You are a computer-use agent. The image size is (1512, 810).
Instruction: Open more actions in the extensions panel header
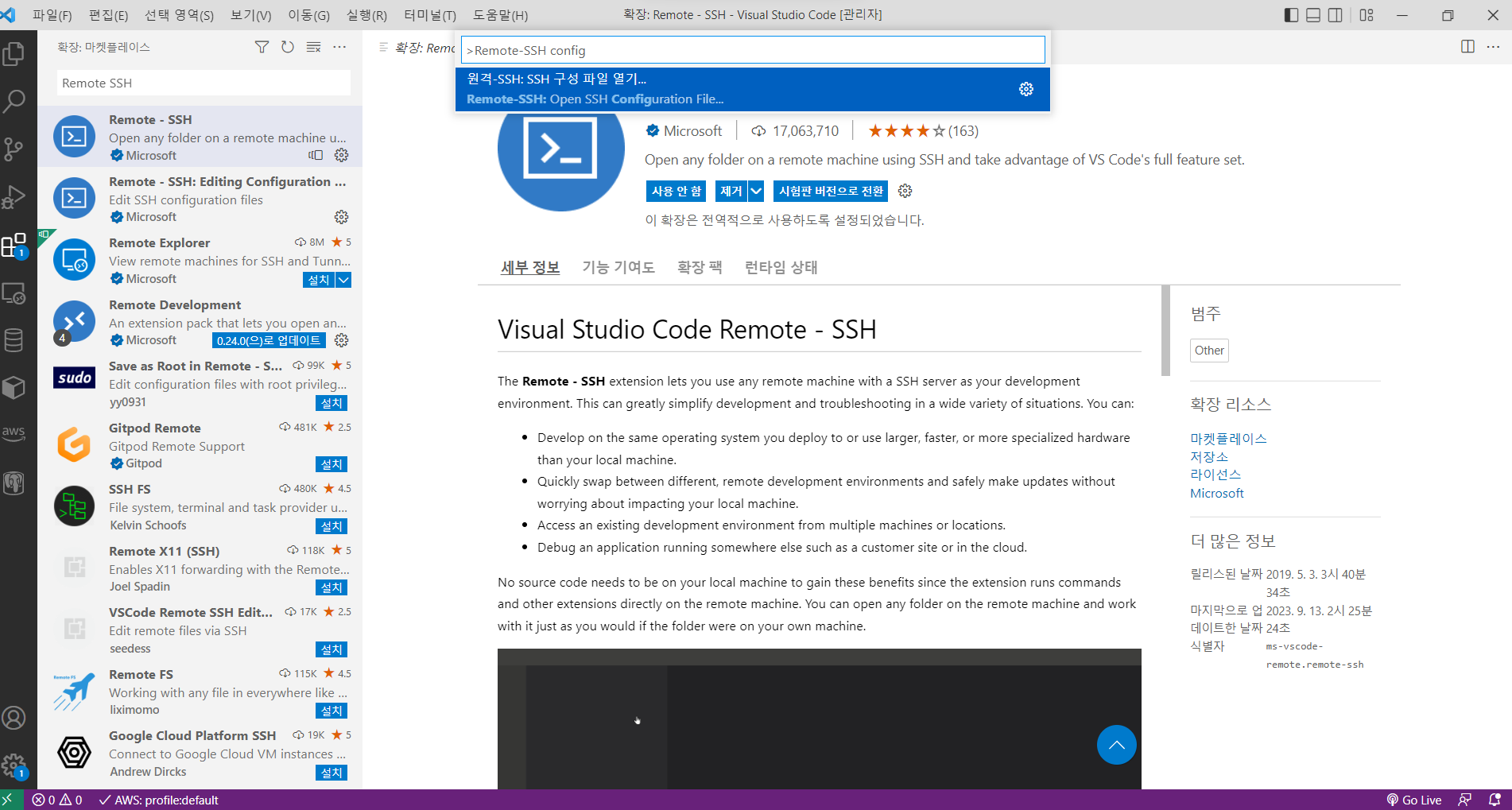[339, 47]
